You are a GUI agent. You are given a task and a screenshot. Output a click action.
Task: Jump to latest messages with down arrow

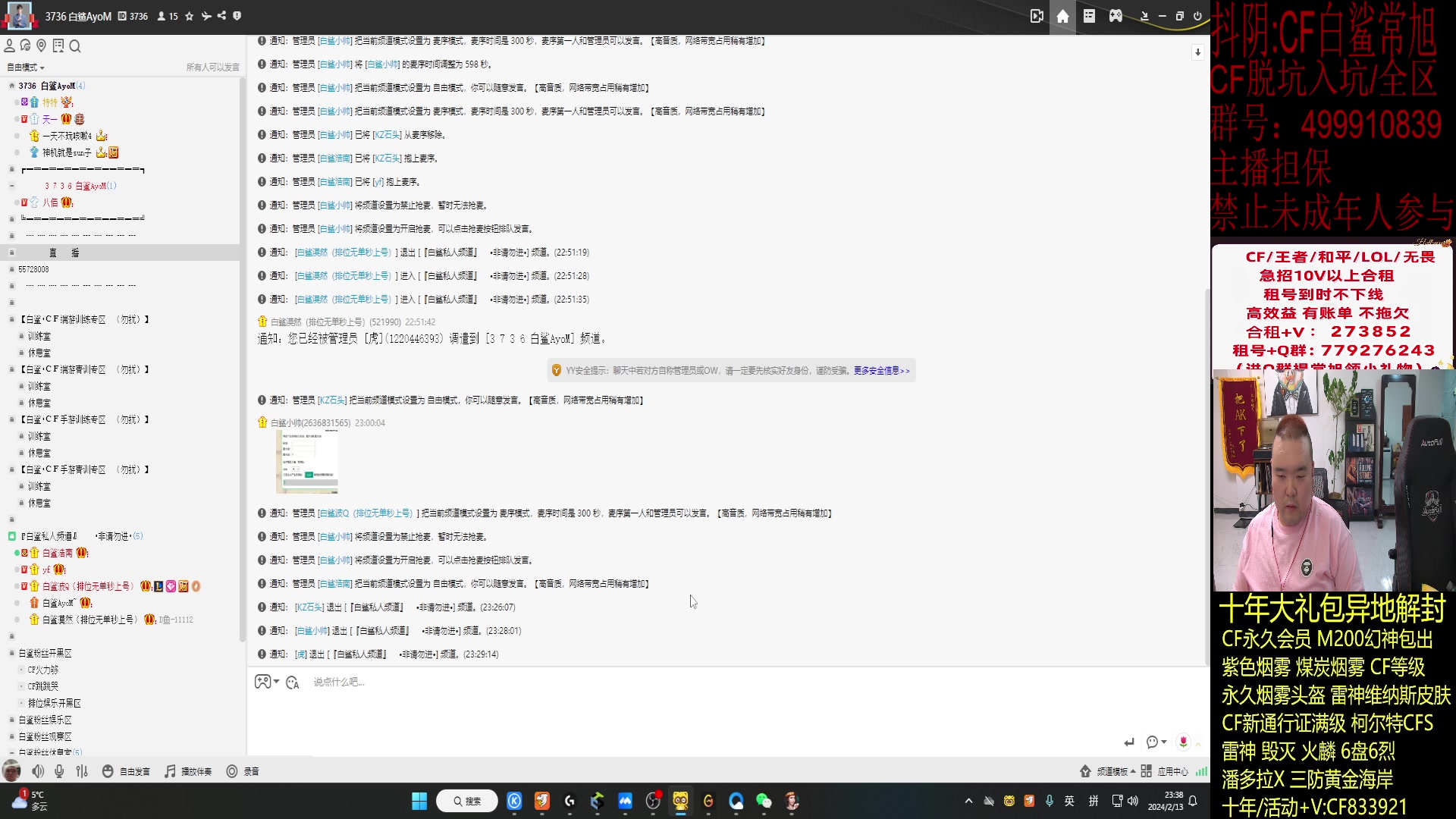pos(1197,52)
